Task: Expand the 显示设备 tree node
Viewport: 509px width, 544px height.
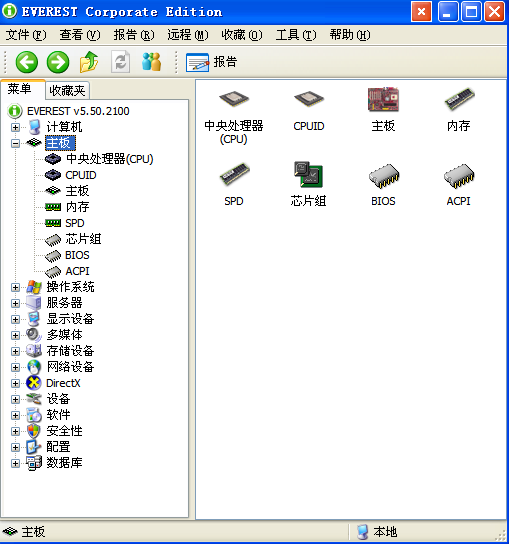Action: pyautogui.click(x=15, y=319)
